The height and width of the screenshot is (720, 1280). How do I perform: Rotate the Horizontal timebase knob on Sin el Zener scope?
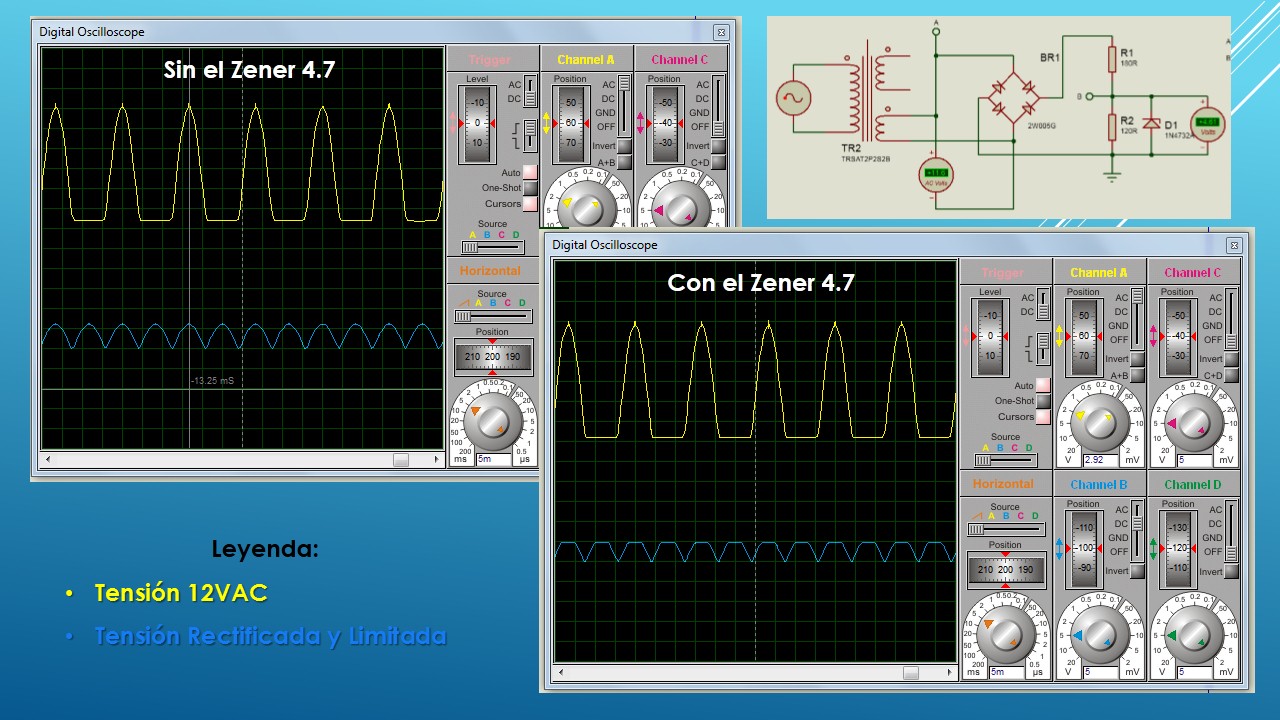pos(493,420)
